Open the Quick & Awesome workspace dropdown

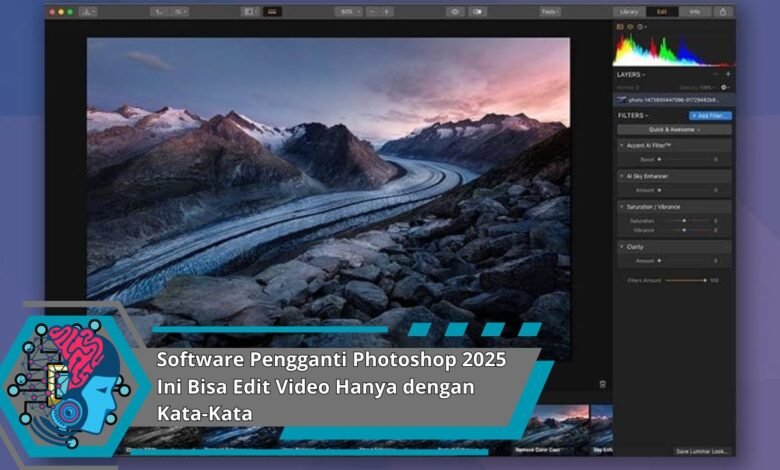point(673,129)
